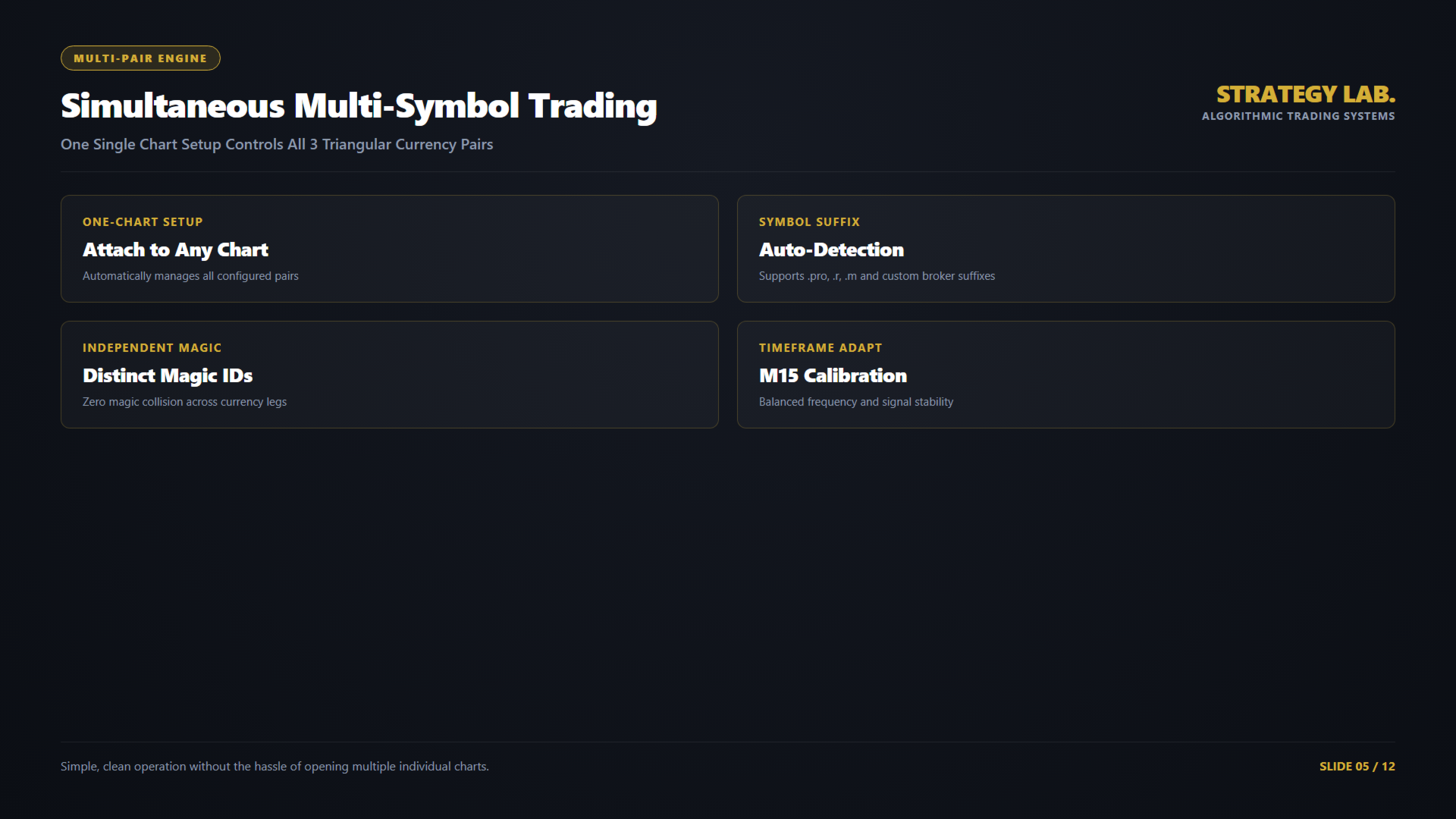This screenshot has height=819, width=1456.
Task: Click the ONE-CHART SETUP label
Action: pos(143,222)
